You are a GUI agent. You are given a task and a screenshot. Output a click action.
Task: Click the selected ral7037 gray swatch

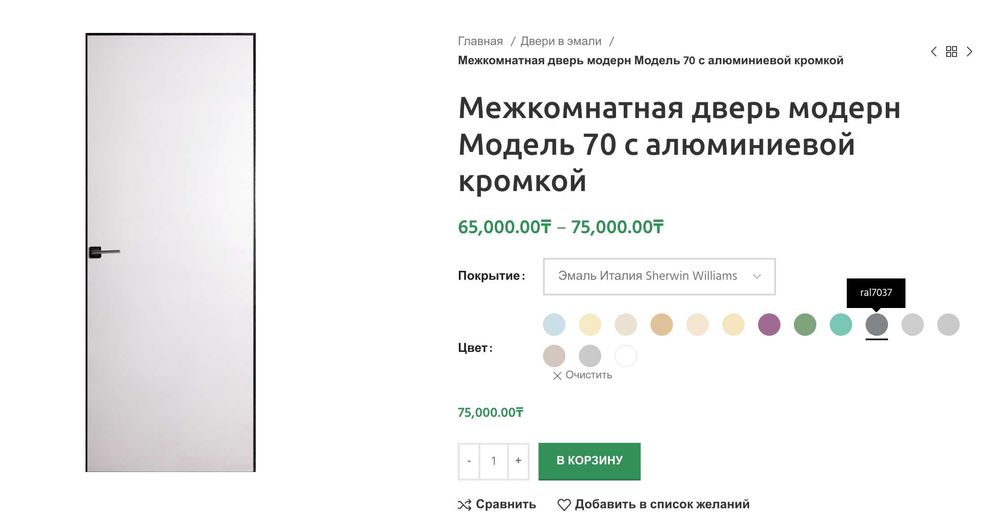click(877, 324)
